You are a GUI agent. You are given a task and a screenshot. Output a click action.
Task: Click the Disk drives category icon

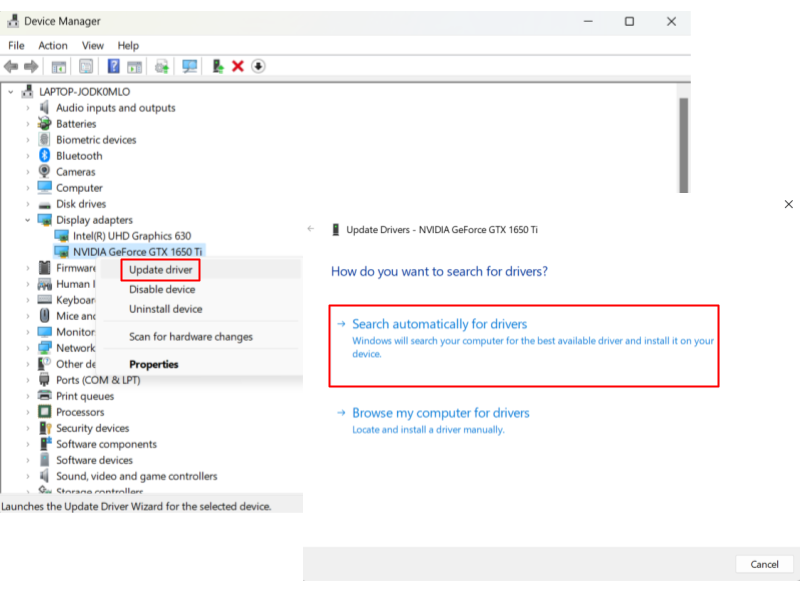coord(45,205)
